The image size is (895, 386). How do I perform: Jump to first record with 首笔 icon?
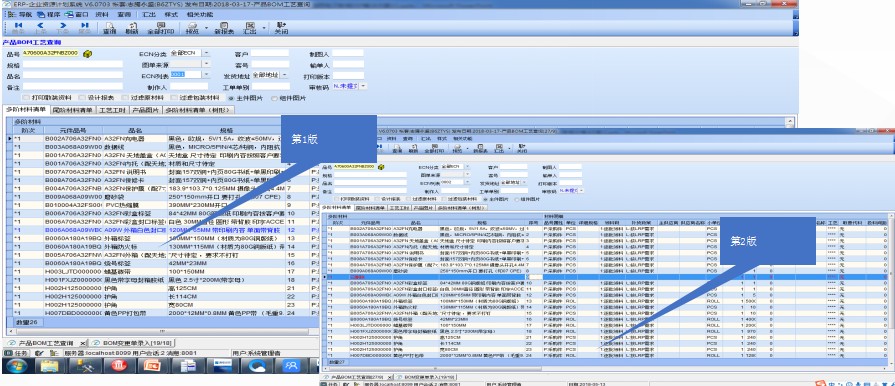tap(18, 27)
